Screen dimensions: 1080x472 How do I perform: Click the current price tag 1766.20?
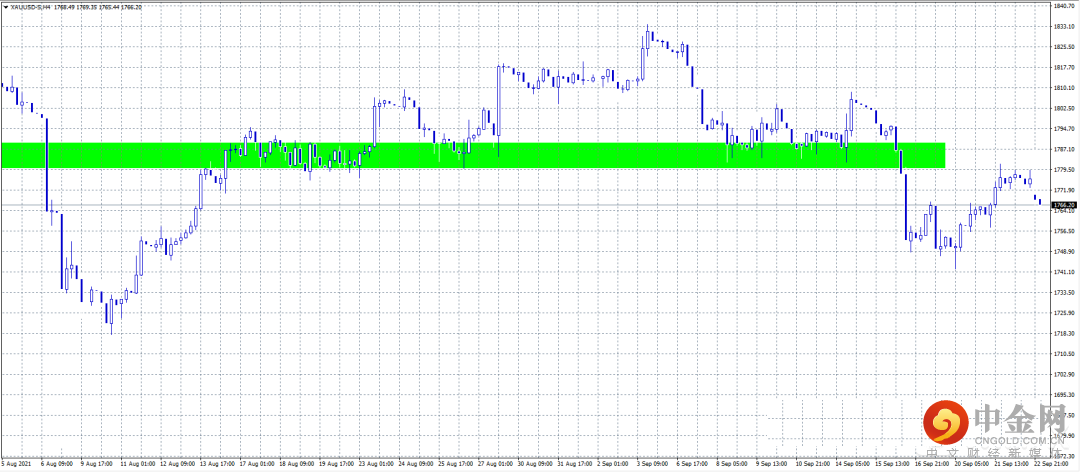pyautogui.click(x=1066, y=205)
